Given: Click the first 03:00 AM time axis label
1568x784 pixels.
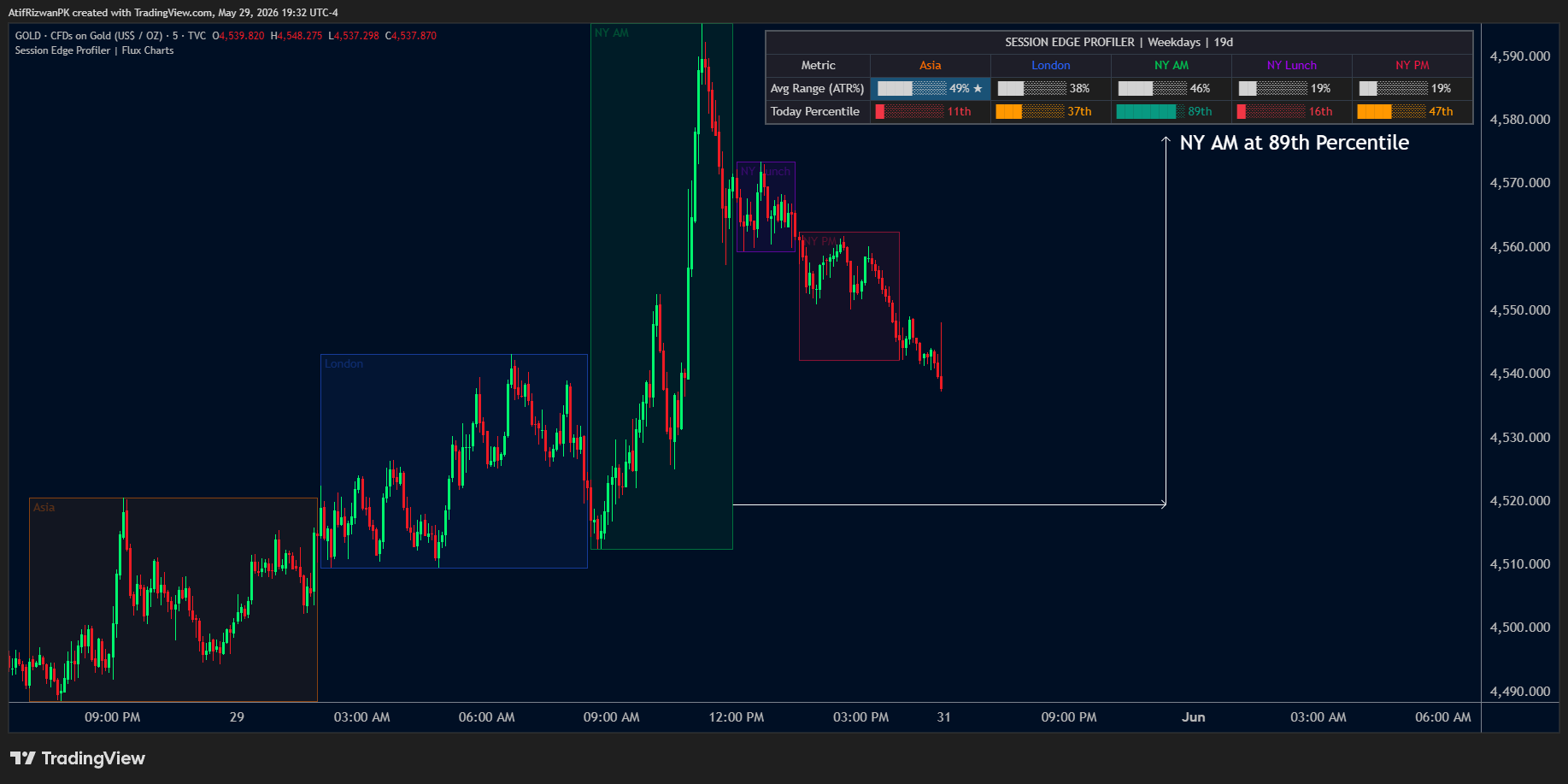Looking at the screenshot, I should click(362, 717).
